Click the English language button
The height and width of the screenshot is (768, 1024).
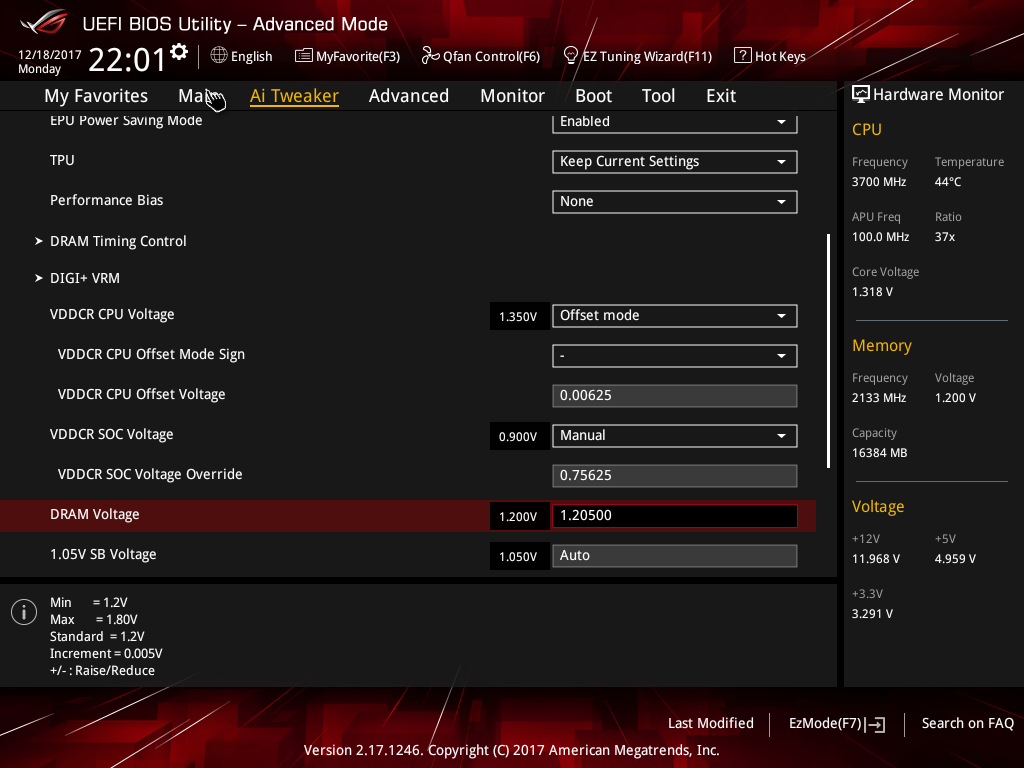click(242, 56)
